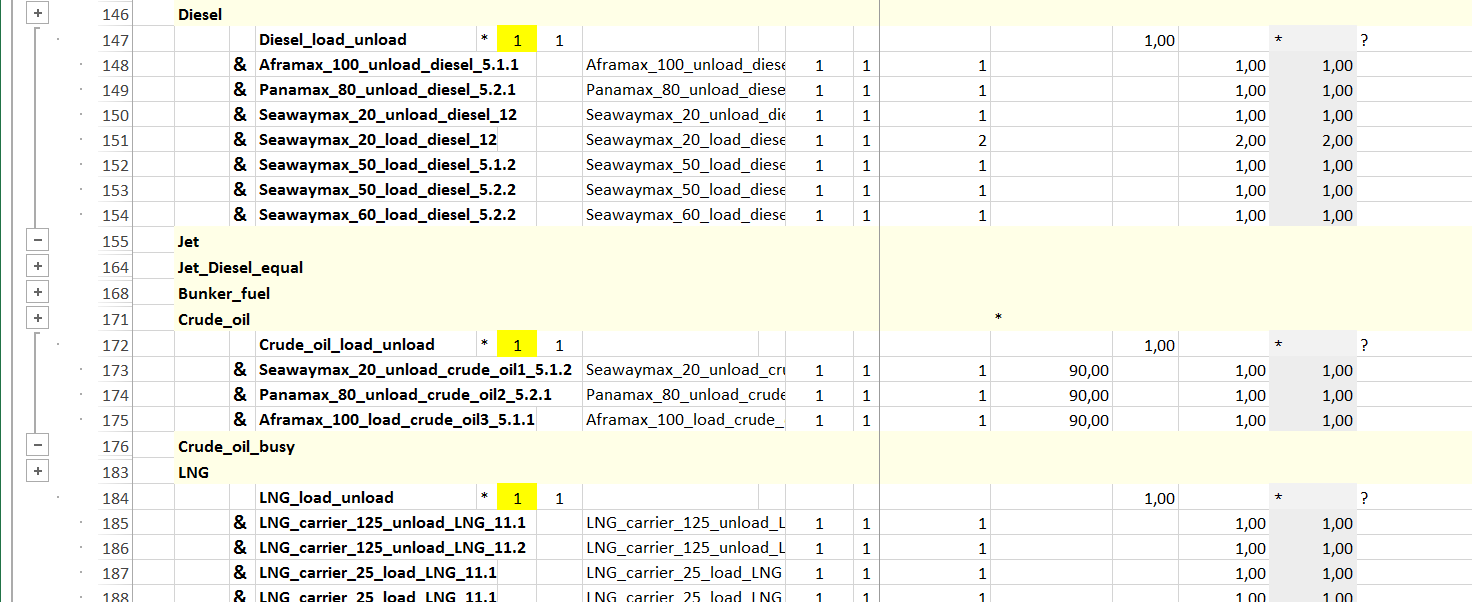Select the Crude_oil_busy heading cell
Screen dimensions: 1472x602
click(236, 446)
